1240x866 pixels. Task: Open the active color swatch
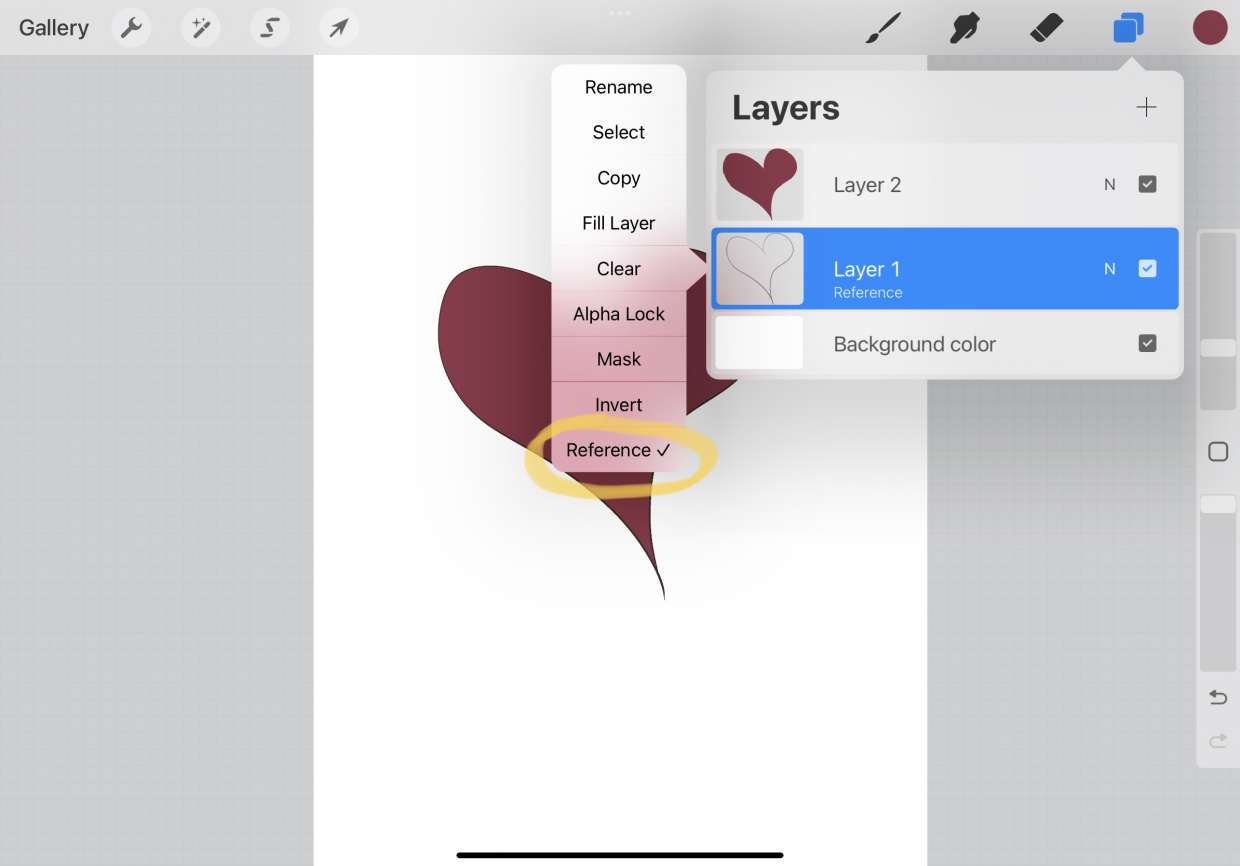pyautogui.click(x=1210, y=28)
